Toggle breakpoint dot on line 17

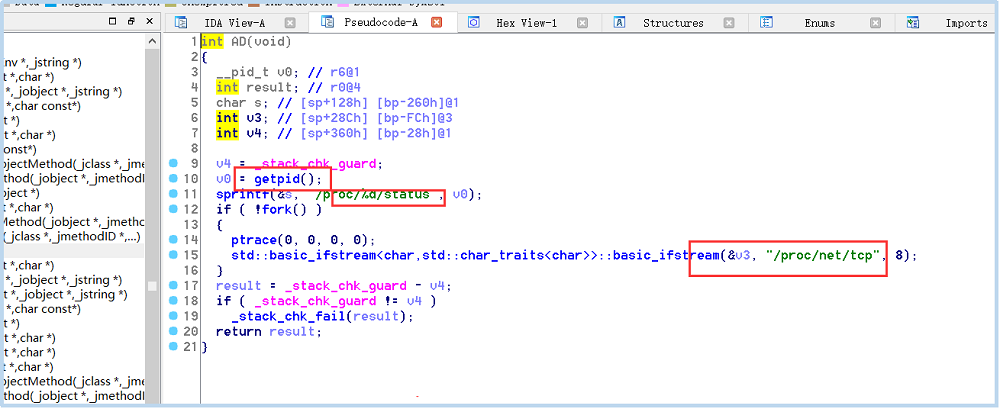click(173, 285)
